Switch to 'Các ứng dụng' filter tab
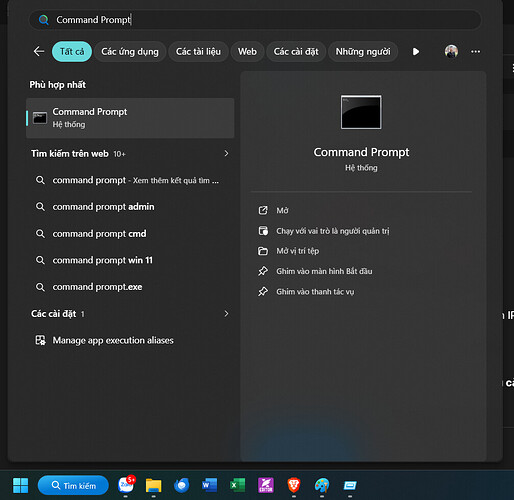Screen dimensions: 514x500 pos(130,52)
